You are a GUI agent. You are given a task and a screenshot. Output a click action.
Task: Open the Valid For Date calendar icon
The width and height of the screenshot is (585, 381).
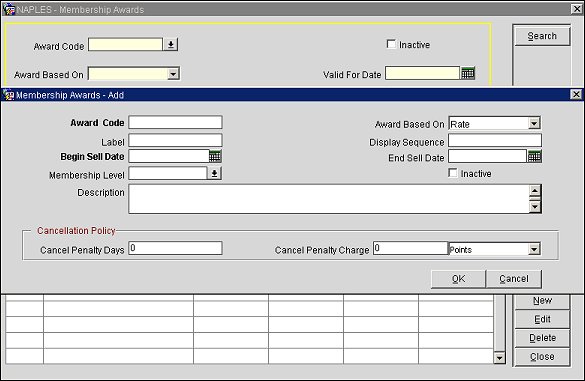[x=468, y=73]
